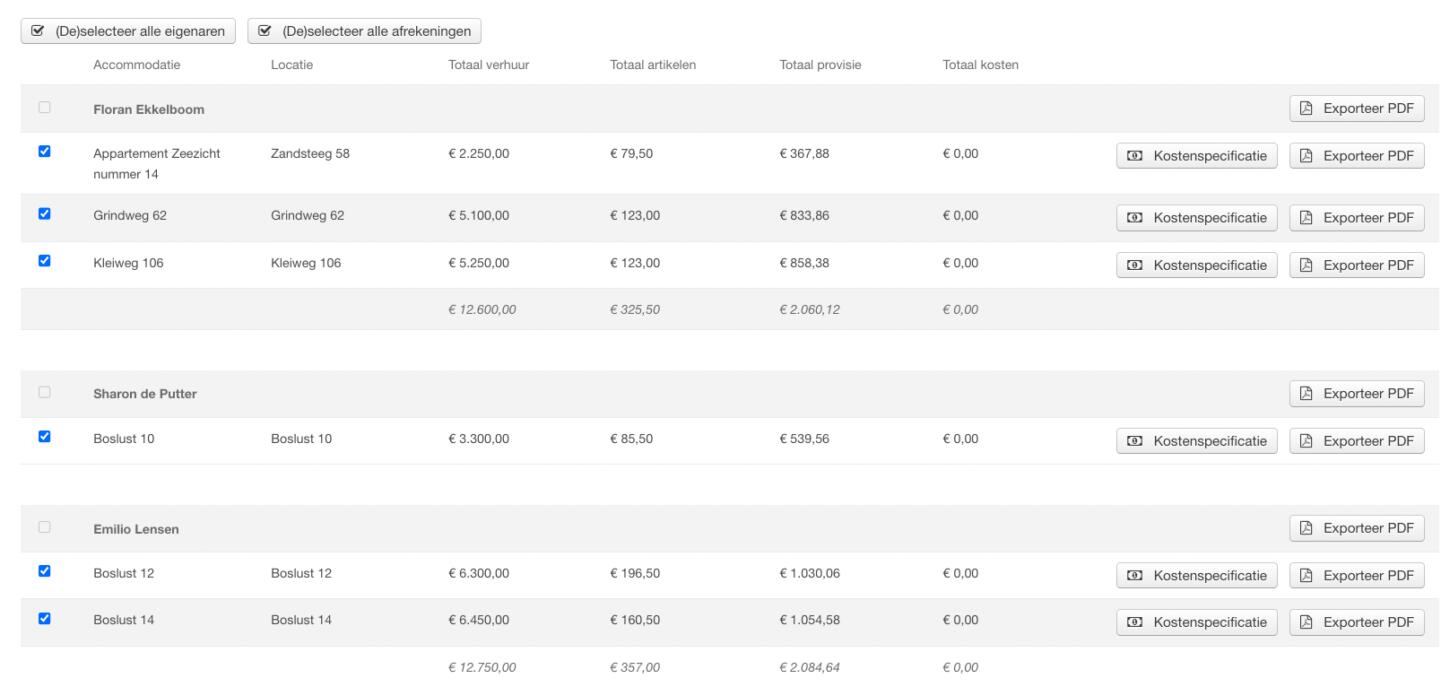
Task: Click check icon on '(De)selecteer alle eigenaren'
Action: click(38, 31)
